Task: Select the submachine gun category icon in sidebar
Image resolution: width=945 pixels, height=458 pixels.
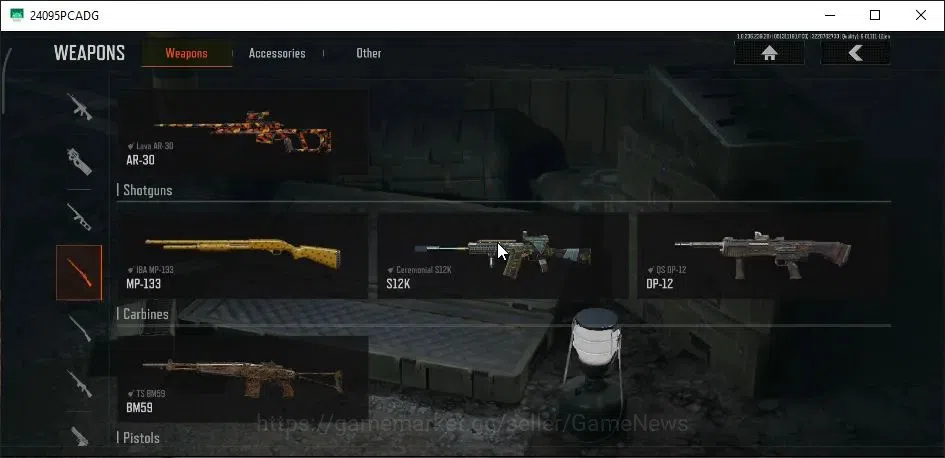Action: pos(80,162)
